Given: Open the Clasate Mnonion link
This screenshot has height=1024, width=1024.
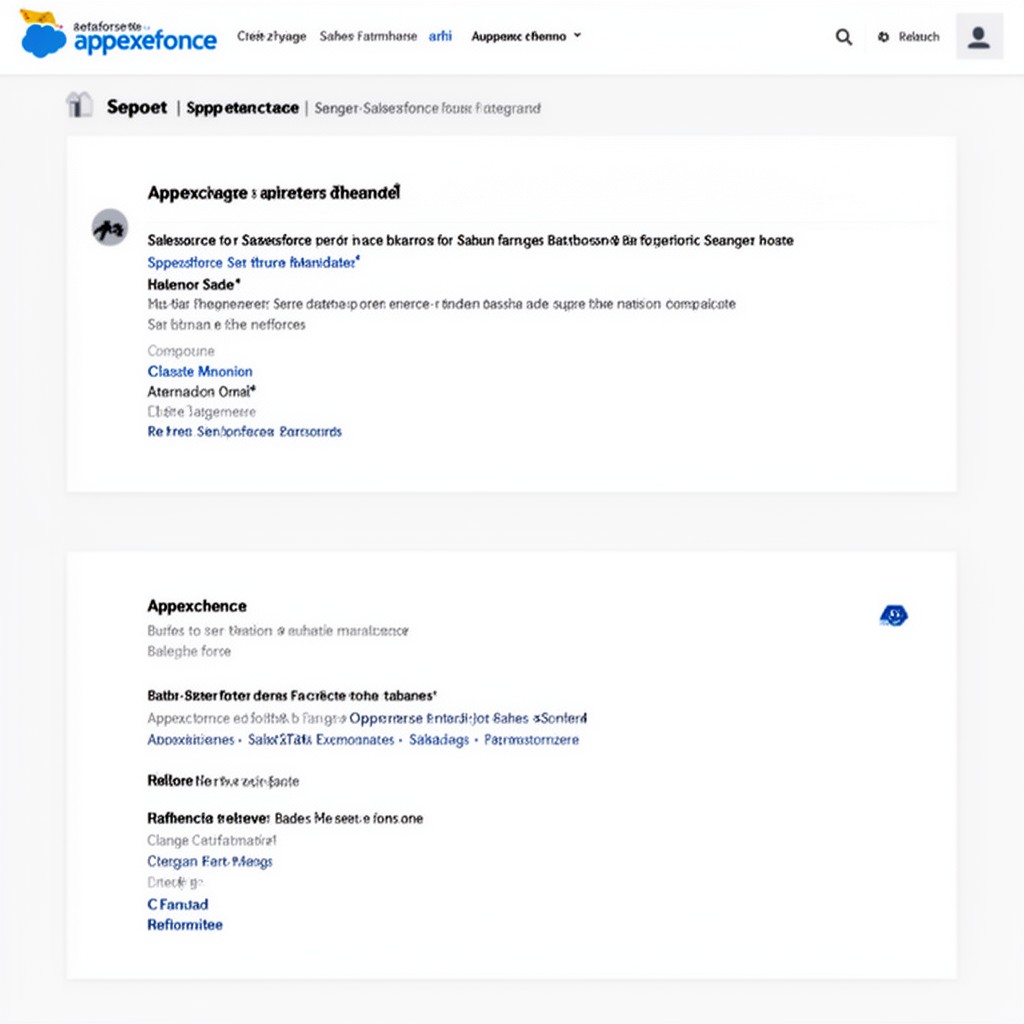Looking at the screenshot, I should click(200, 371).
